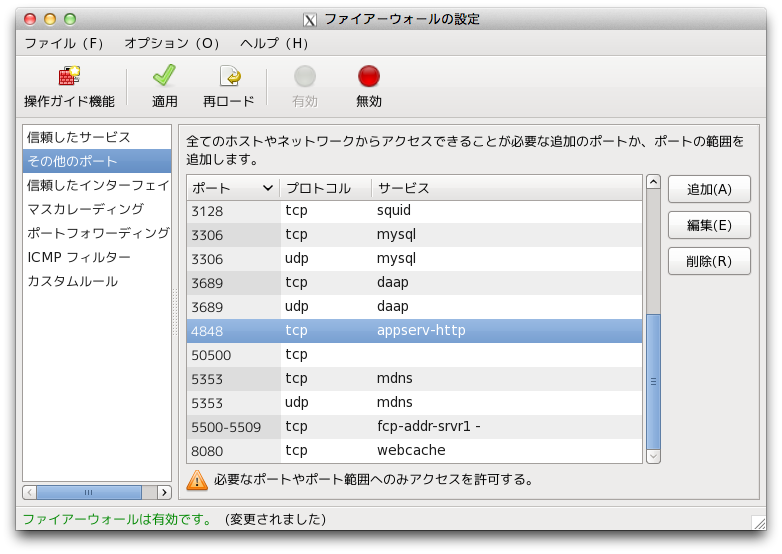Image resolution: width=782 pixels, height=554 pixels.
Task: Click the window resize grip corner
Action: 758,521
